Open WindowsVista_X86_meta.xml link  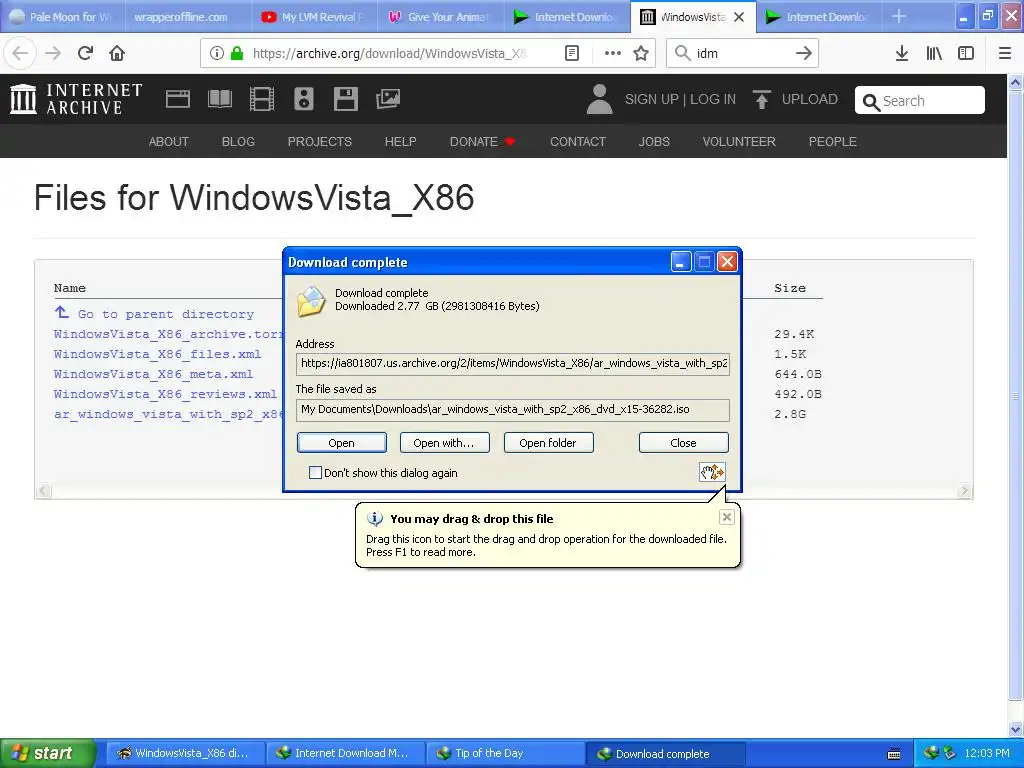pyautogui.click(x=153, y=374)
